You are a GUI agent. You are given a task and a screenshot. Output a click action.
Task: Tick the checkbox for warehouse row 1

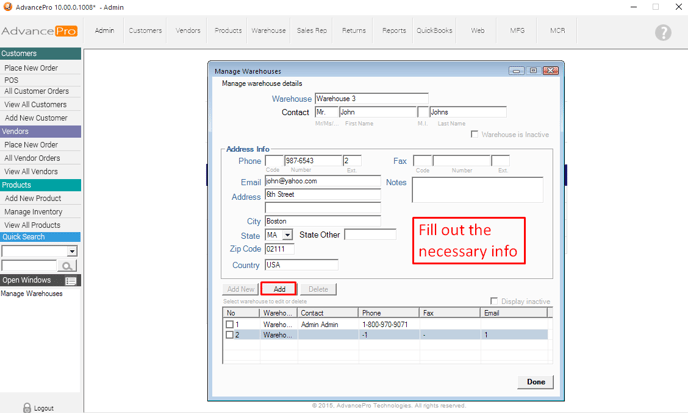tap(230, 325)
